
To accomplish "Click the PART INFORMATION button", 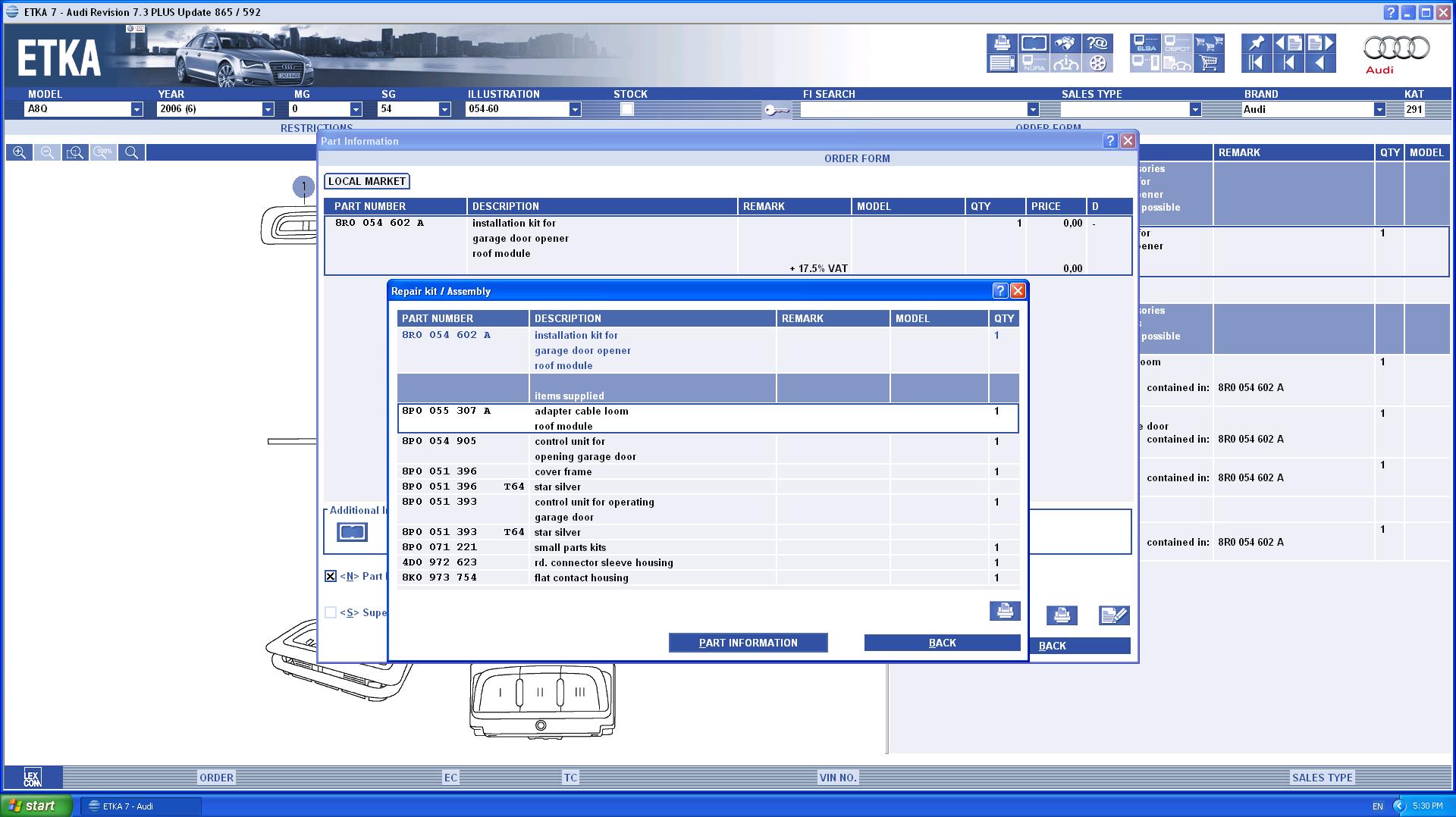I will coord(748,643).
